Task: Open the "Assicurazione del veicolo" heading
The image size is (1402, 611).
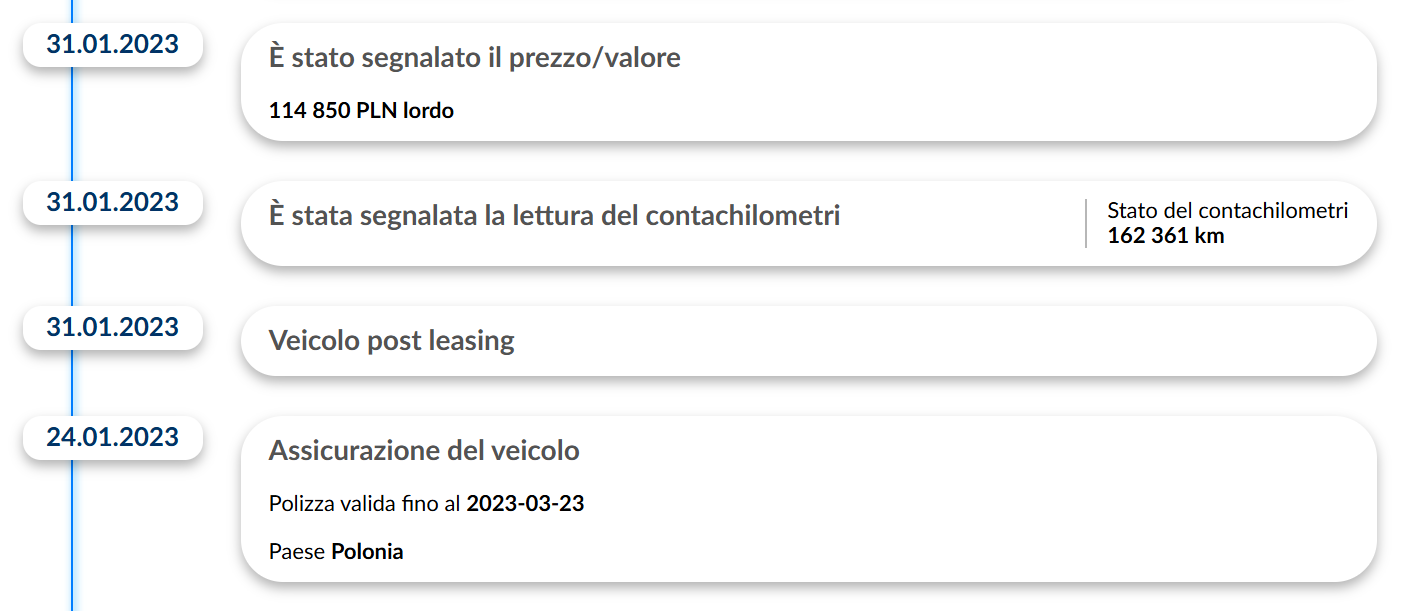Action: click(x=424, y=451)
